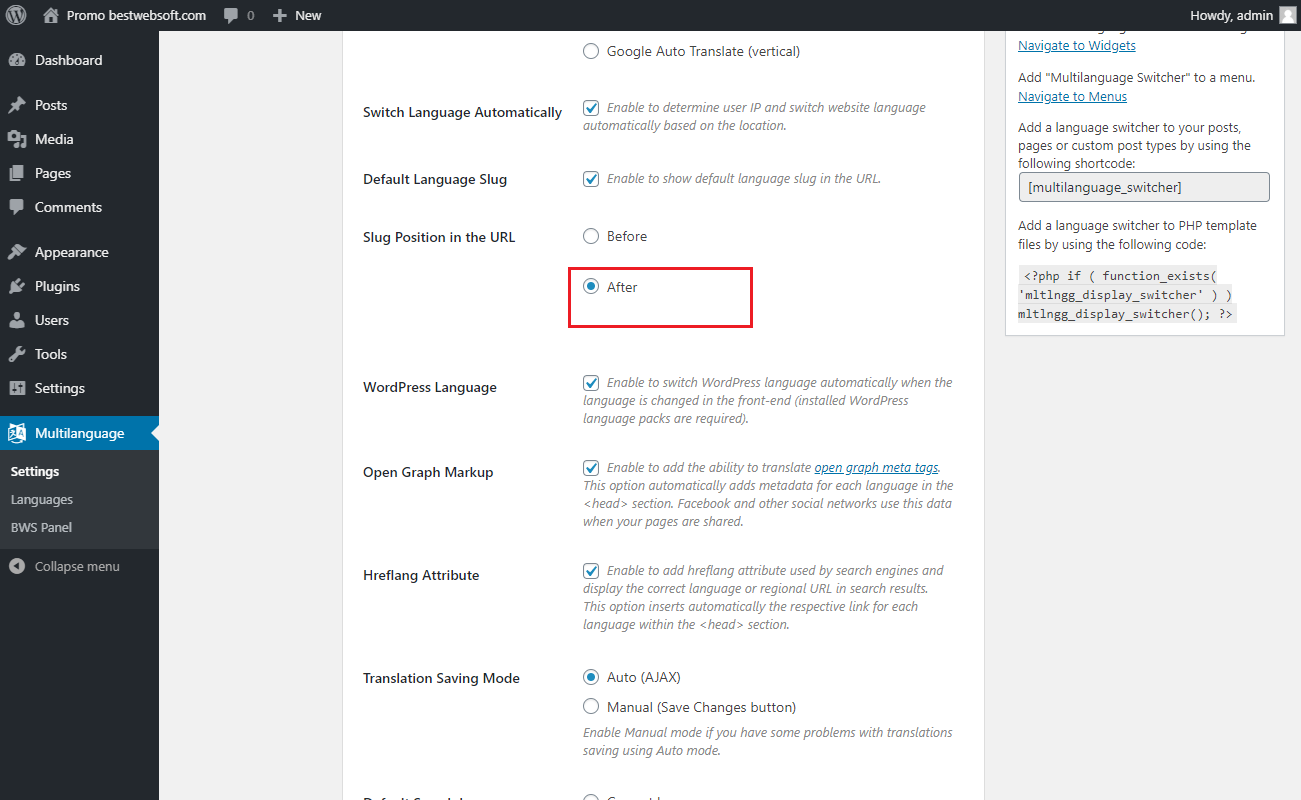The width and height of the screenshot is (1301, 800).
Task: Click the Collapse menu arrow icon
Action: click(17, 566)
